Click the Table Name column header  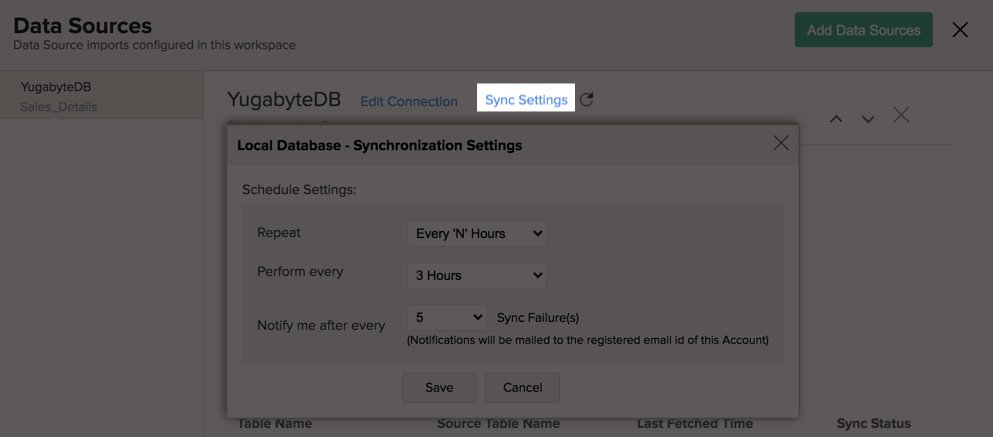275,424
